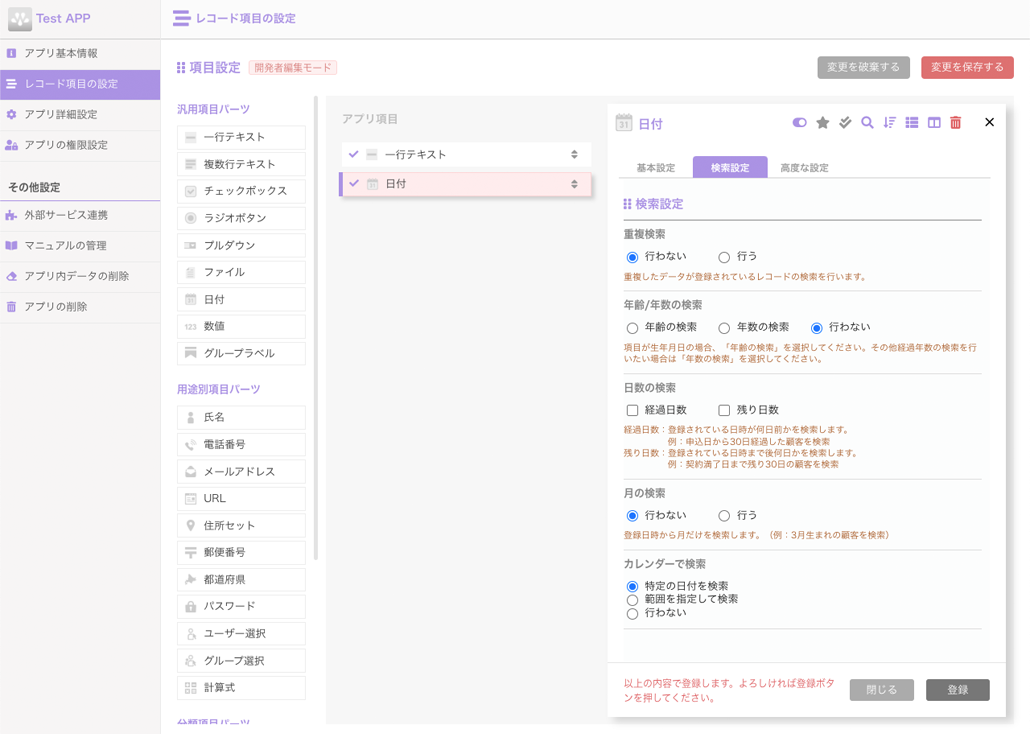The width and height of the screenshot is (1030, 734).
Task: Click the double-check icon in 日付 panel
Action: point(845,123)
